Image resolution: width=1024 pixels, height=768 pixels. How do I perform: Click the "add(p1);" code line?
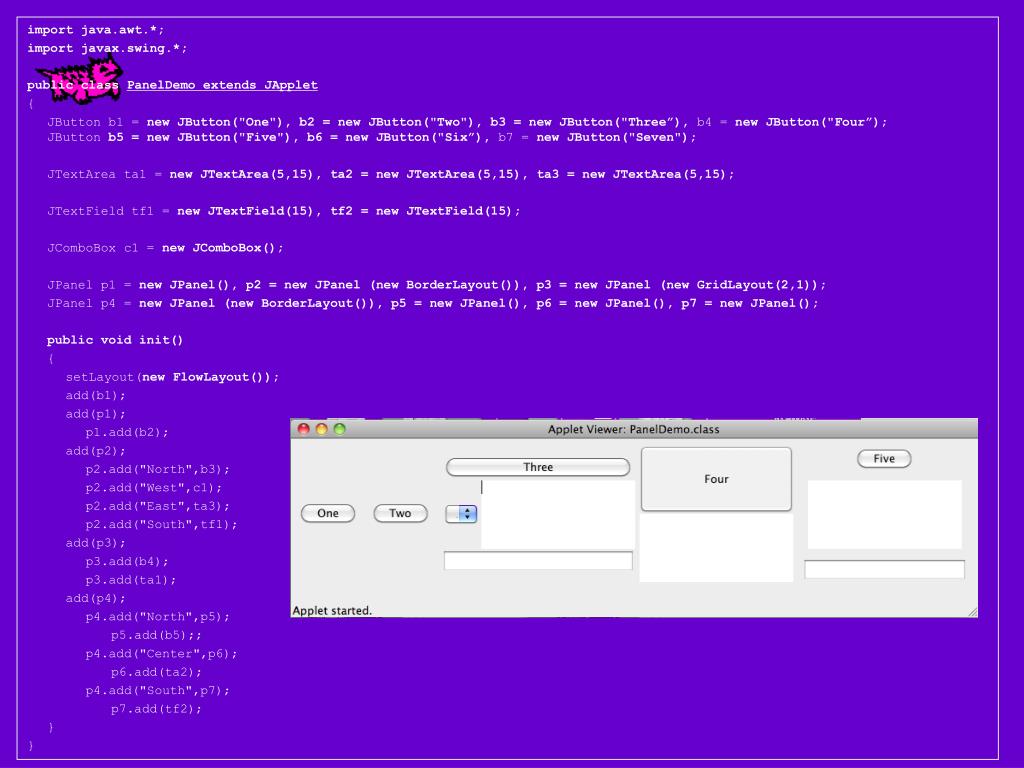[95, 413]
